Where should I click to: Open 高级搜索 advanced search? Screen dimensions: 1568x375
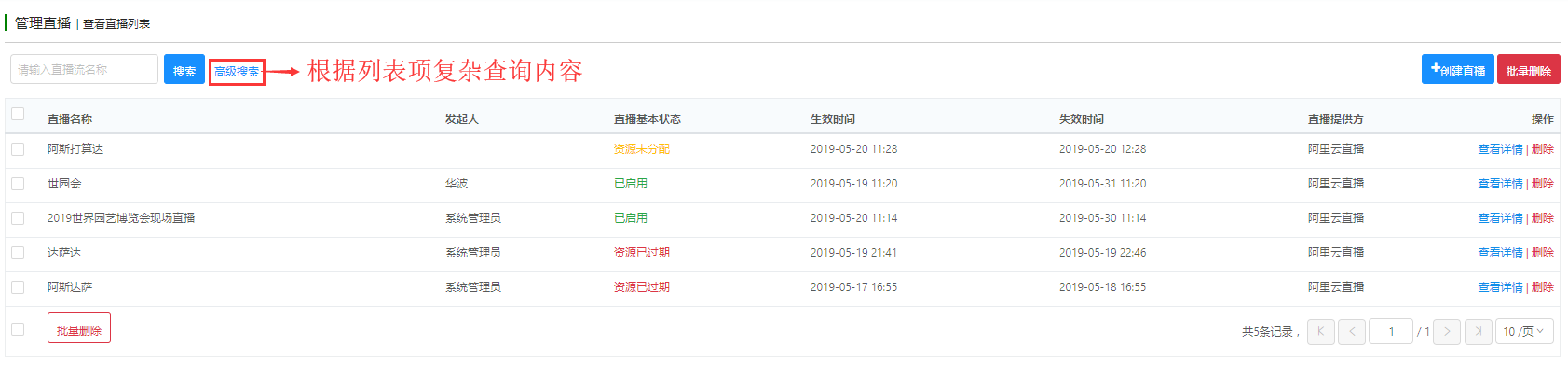pyautogui.click(x=237, y=72)
